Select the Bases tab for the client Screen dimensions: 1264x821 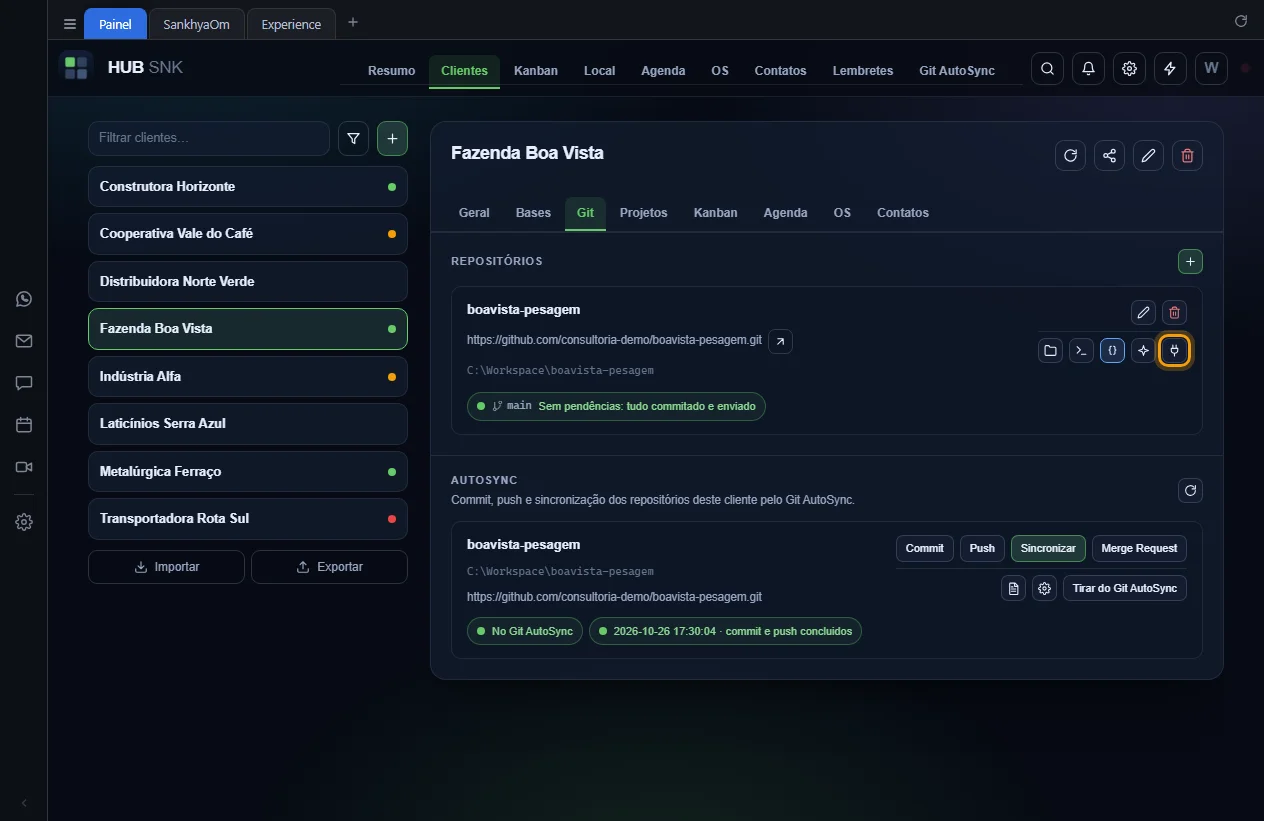(533, 213)
